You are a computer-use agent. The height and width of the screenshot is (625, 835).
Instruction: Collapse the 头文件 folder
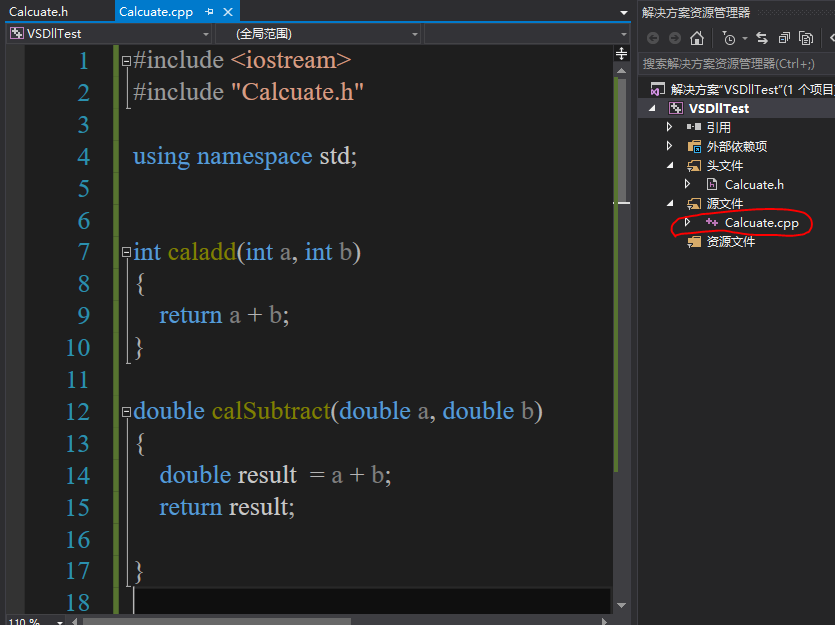(x=670, y=166)
